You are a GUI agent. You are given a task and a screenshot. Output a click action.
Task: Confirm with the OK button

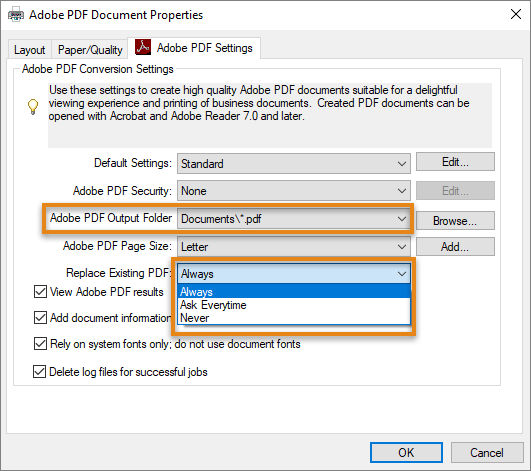(406, 452)
